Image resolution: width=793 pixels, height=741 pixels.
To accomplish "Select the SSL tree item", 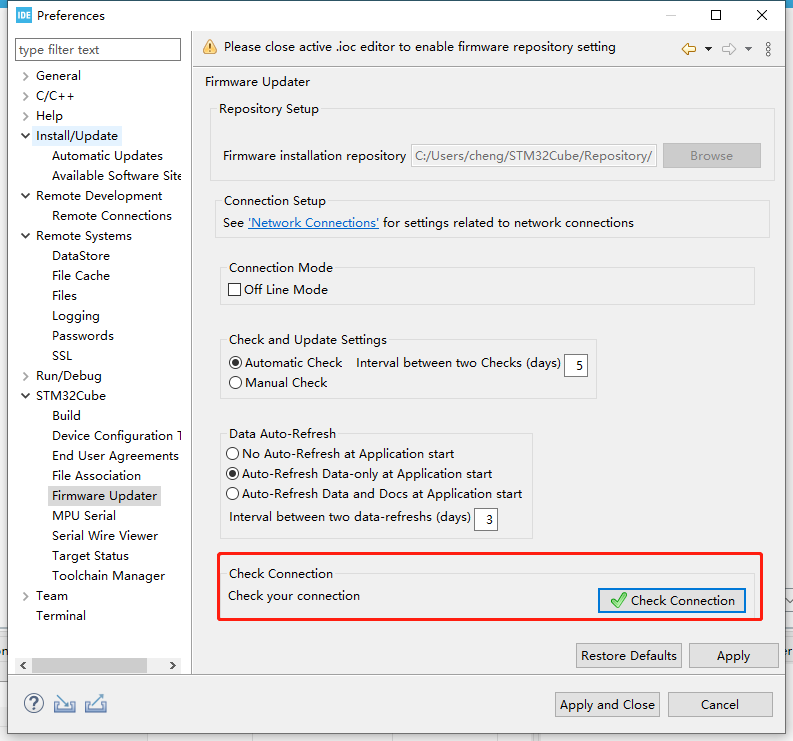I will pyautogui.click(x=62, y=356).
